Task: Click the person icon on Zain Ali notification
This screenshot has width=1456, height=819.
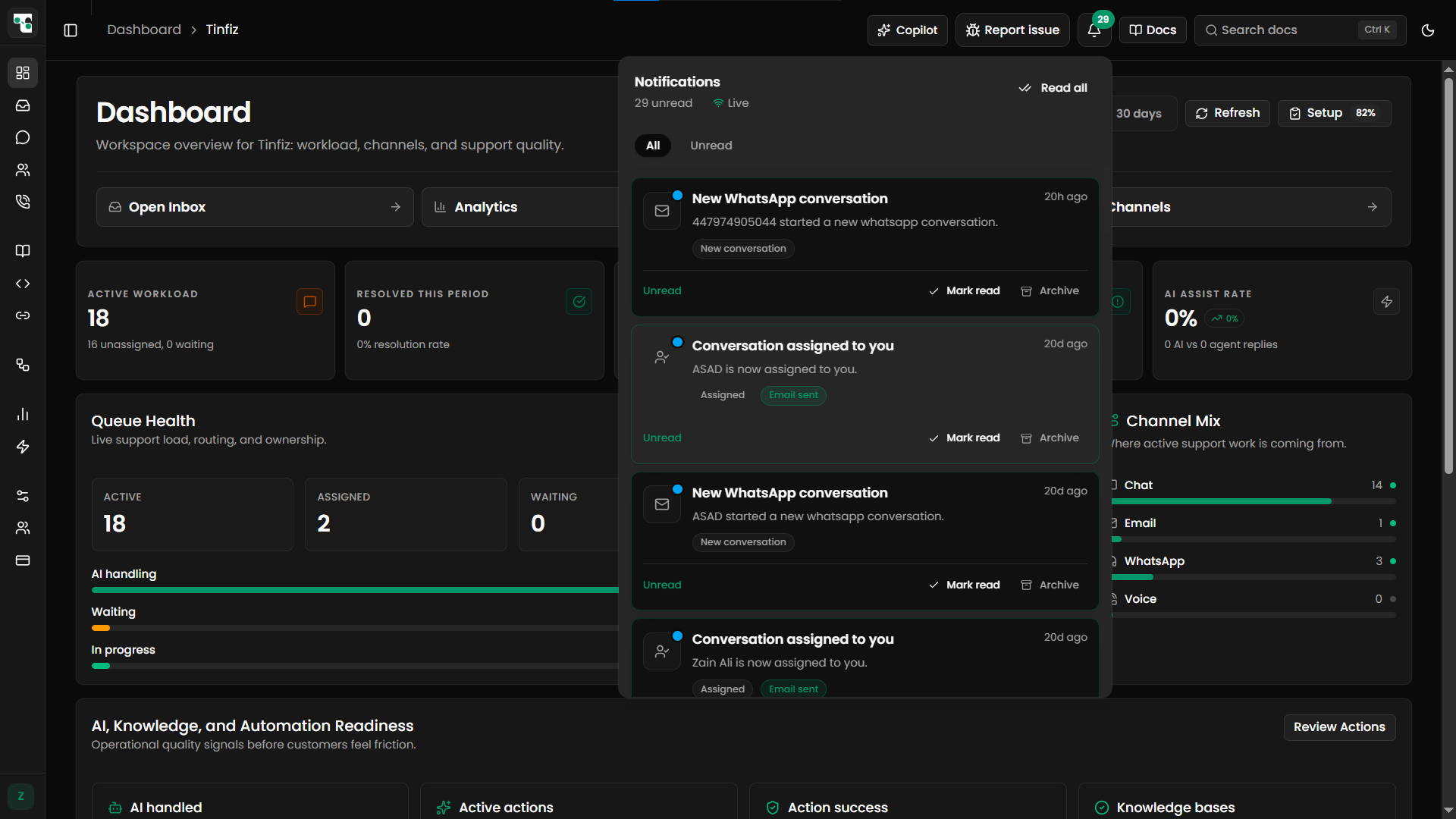Action: [x=662, y=651]
